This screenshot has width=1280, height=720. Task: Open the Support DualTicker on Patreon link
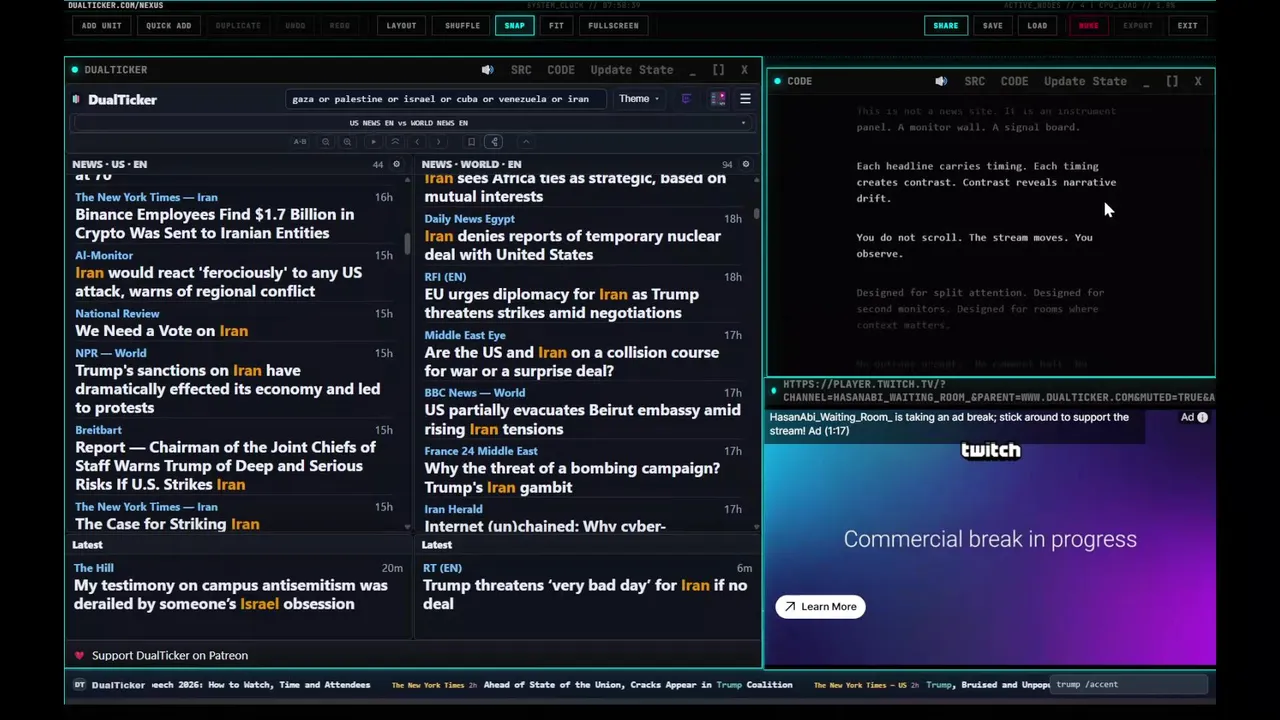coord(170,656)
